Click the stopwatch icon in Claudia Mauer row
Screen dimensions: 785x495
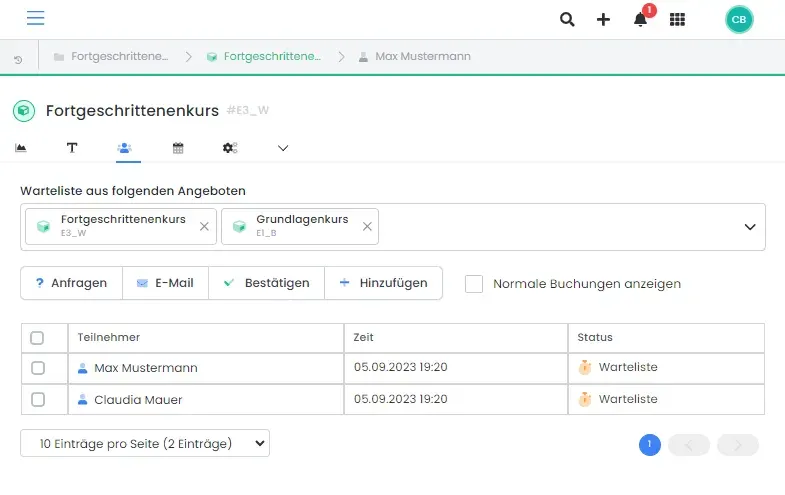[585, 399]
